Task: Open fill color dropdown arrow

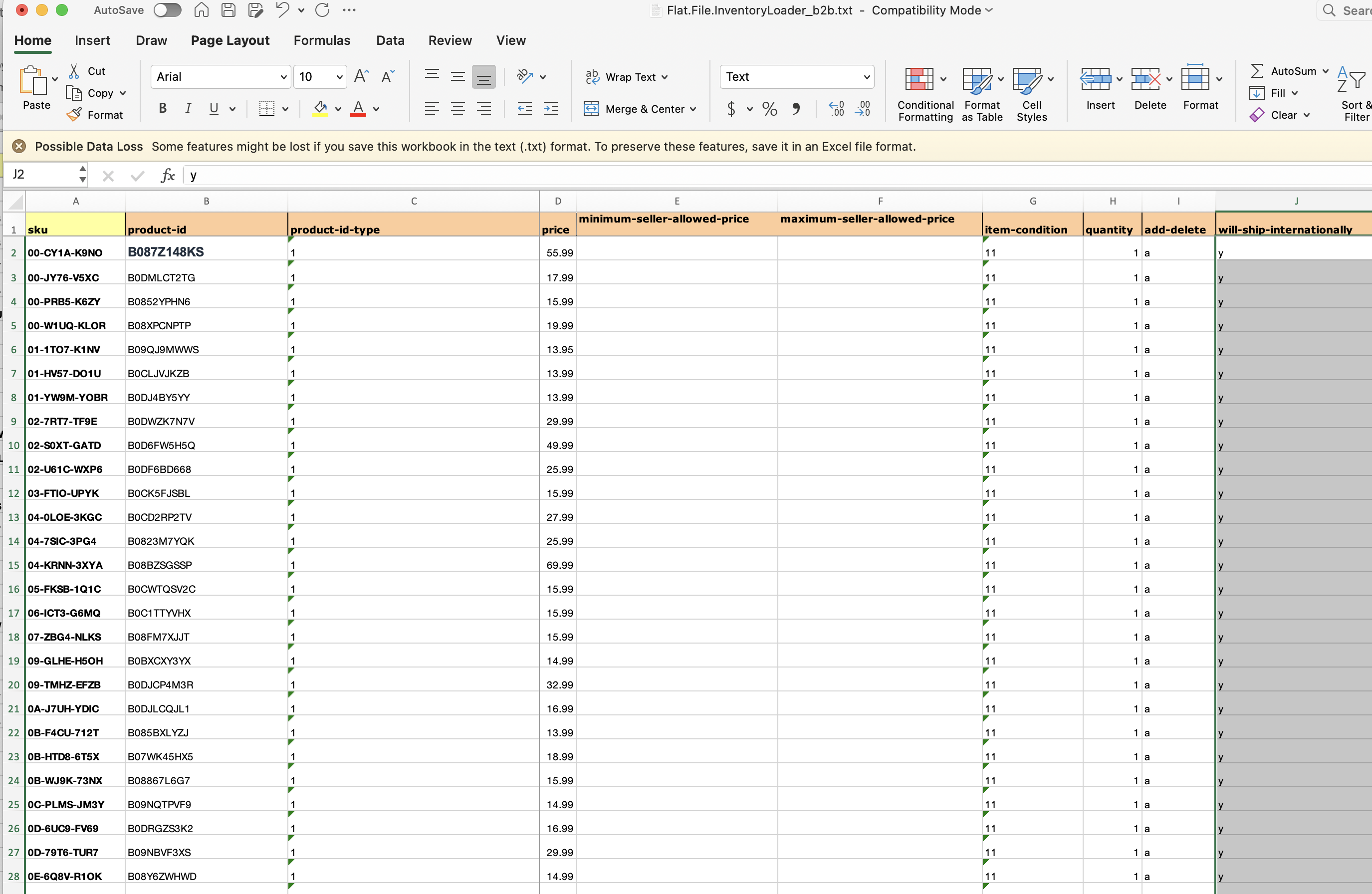Action: click(x=338, y=109)
